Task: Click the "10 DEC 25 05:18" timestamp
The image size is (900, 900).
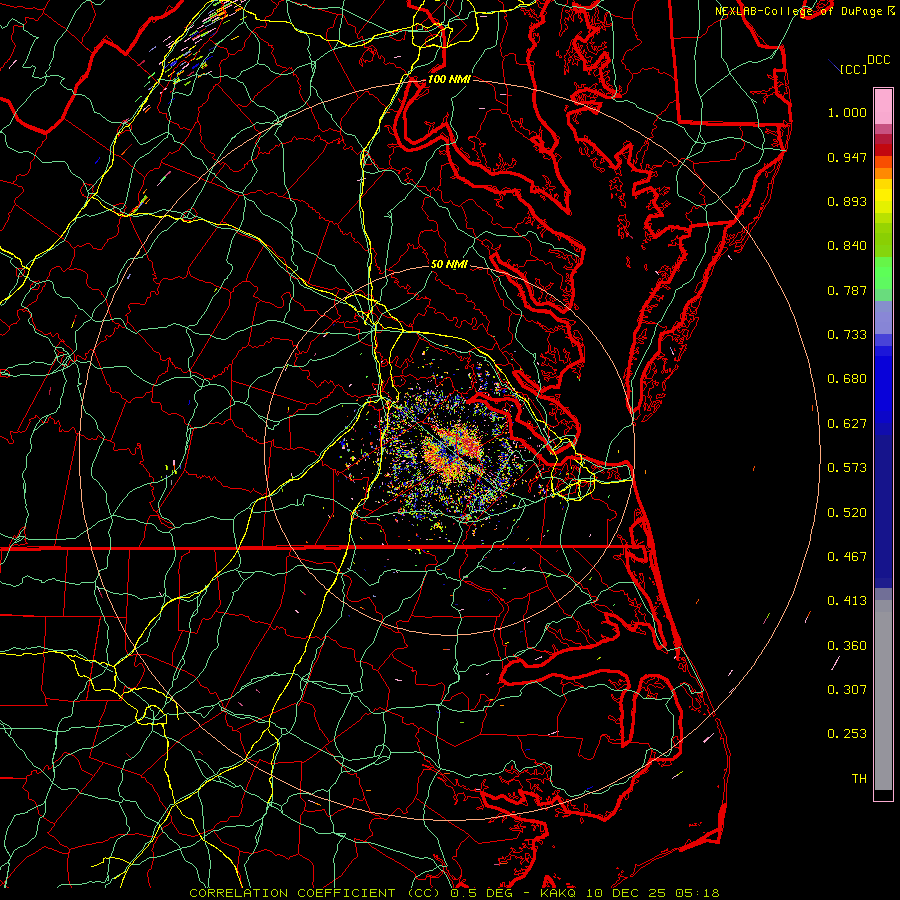Action: [652, 893]
